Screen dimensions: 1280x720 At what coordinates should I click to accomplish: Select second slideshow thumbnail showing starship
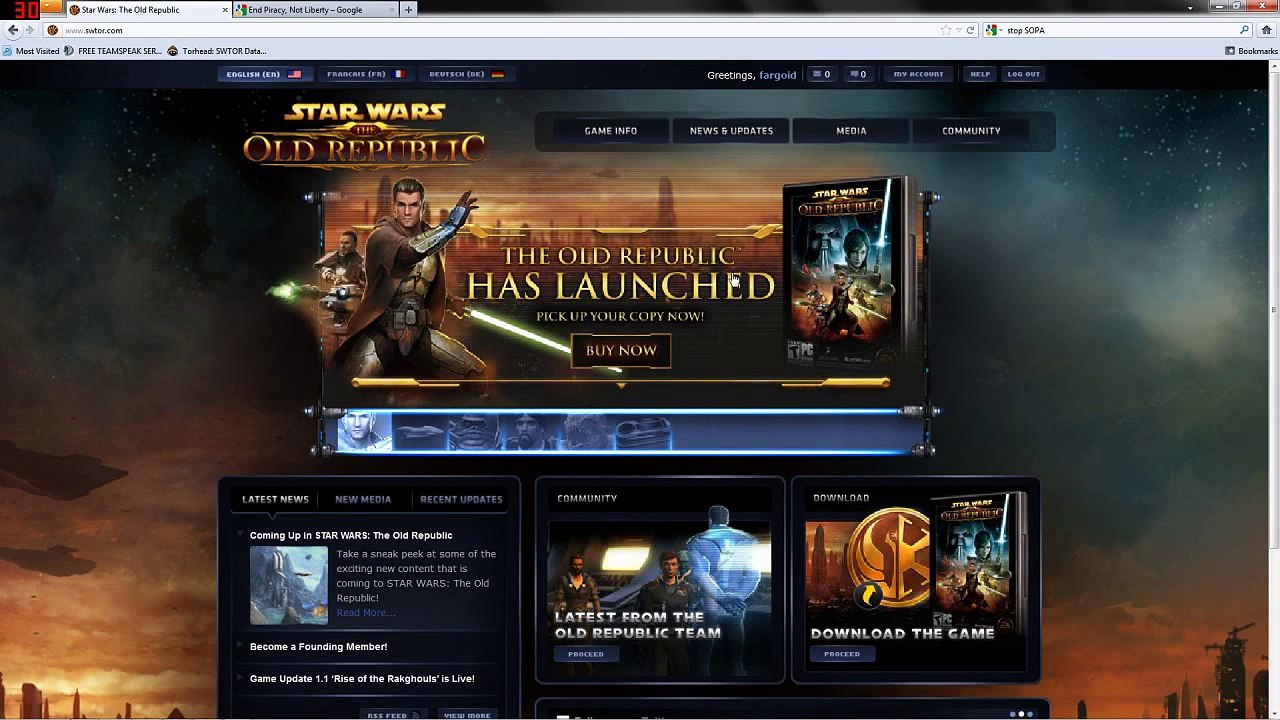[420, 432]
